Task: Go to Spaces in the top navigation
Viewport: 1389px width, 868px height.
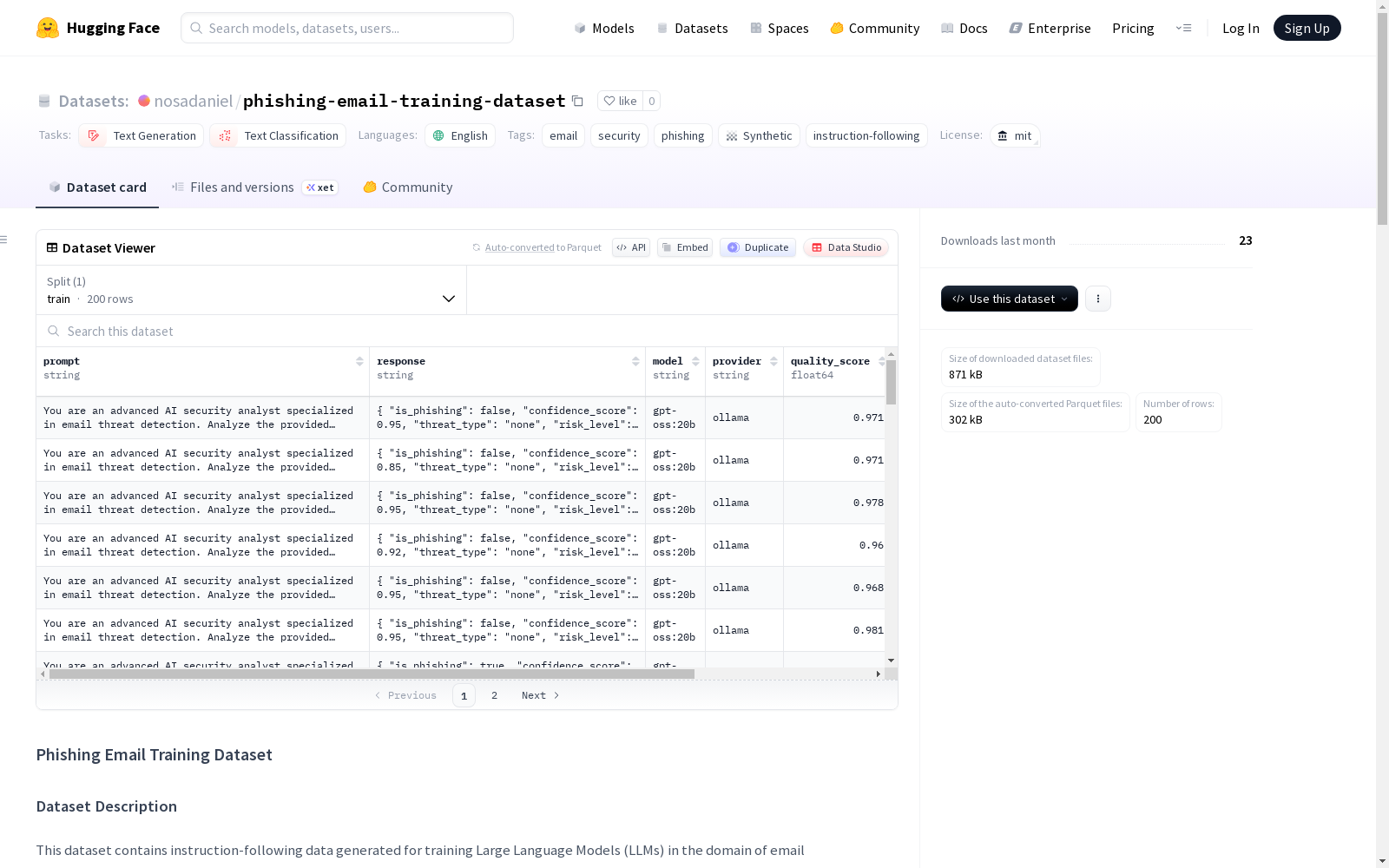Action: pos(780,28)
